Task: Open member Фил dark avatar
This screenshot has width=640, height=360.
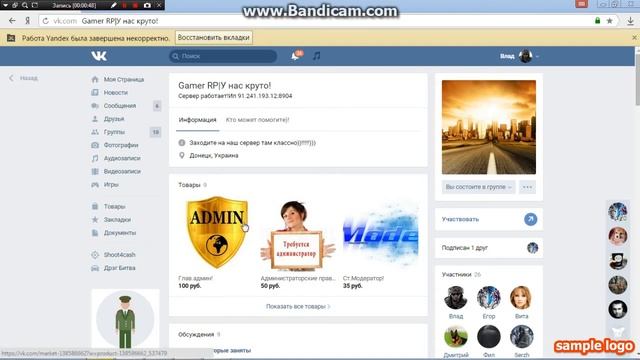Action: click(x=489, y=337)
